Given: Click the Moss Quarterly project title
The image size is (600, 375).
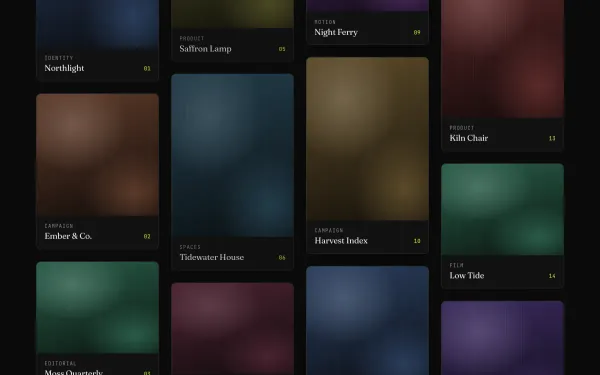Looking at the screenshot, I should pos(73,372).
